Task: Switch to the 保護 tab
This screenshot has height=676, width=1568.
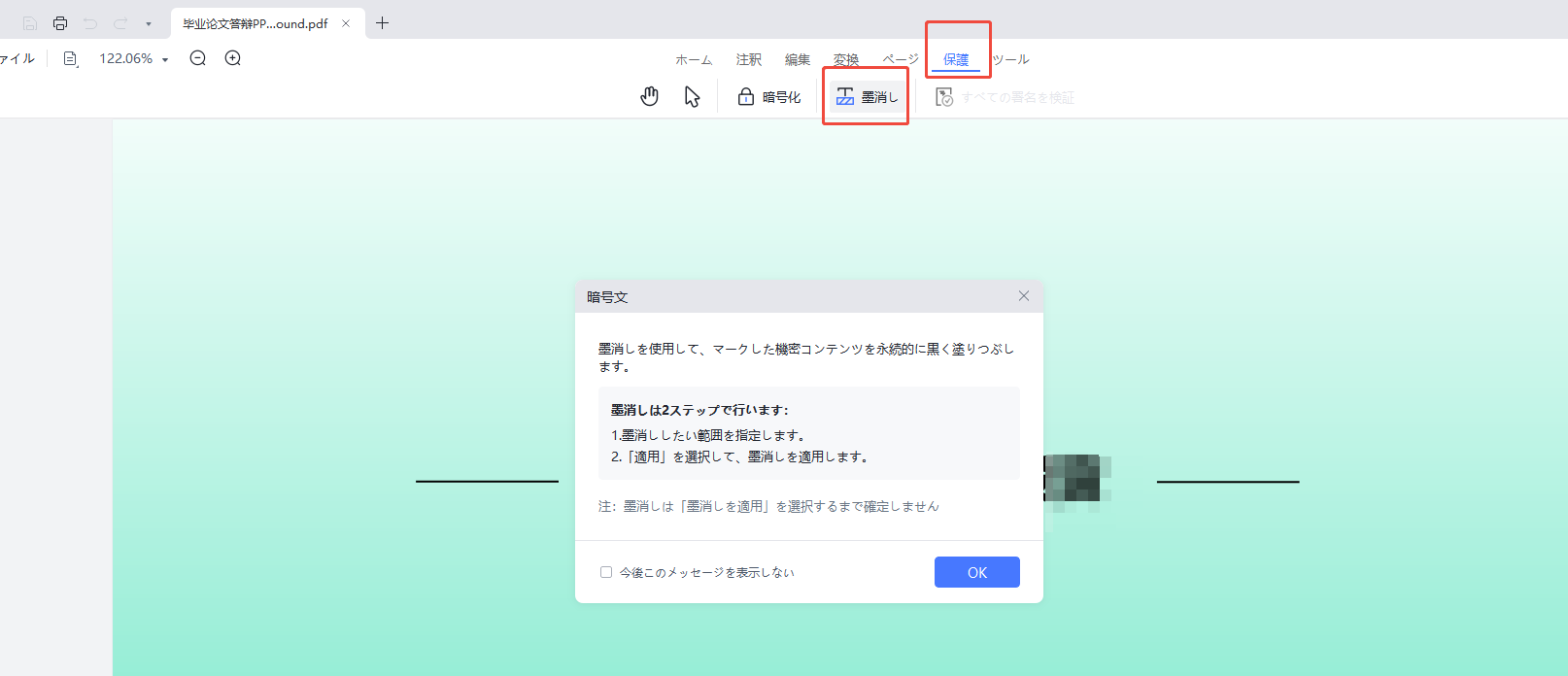Action: pos(956,59)
